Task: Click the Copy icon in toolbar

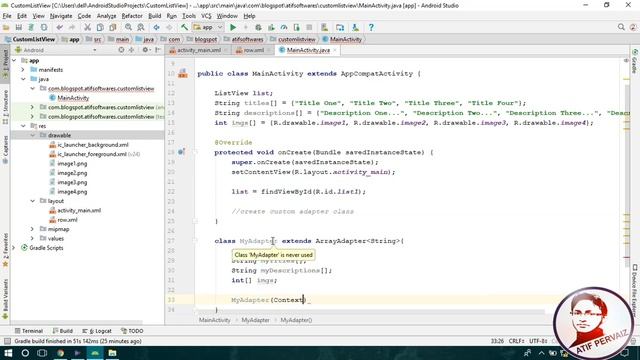Action: tap(100, 27)
